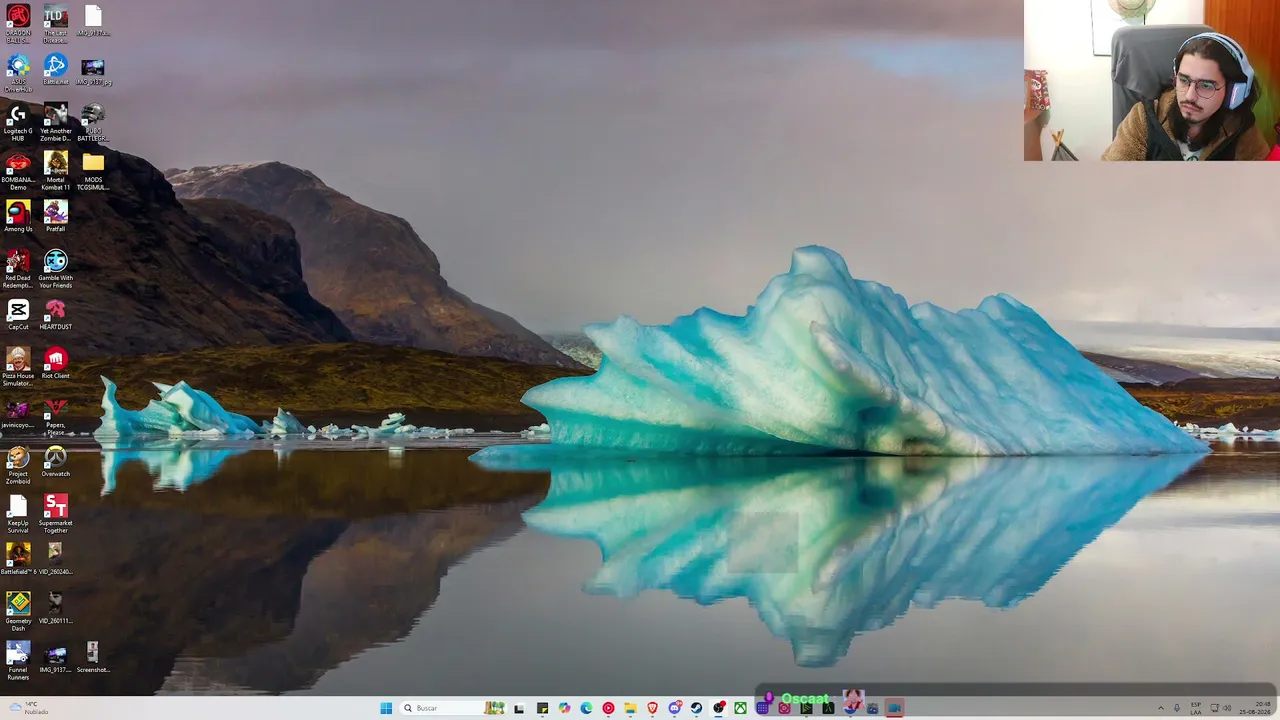Select the Screenshot file on desktop
Image resolution: width=1280 pixels, height=720 pixels.
(92, 657)
